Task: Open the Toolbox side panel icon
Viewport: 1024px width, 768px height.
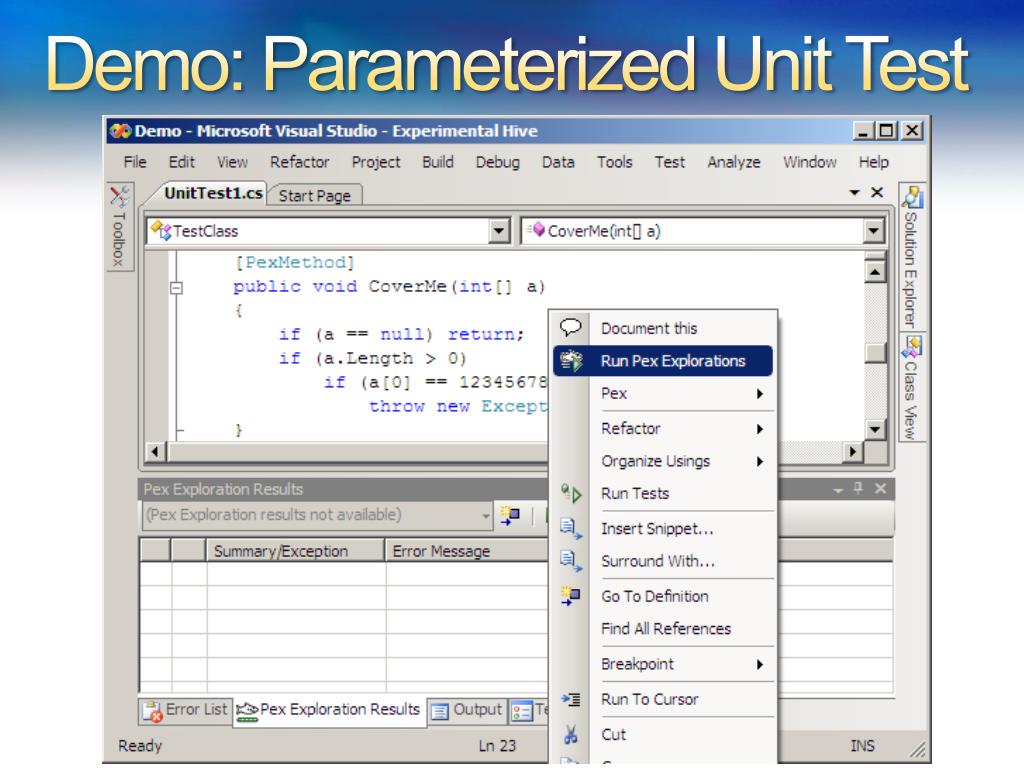Action: [120, 196]
